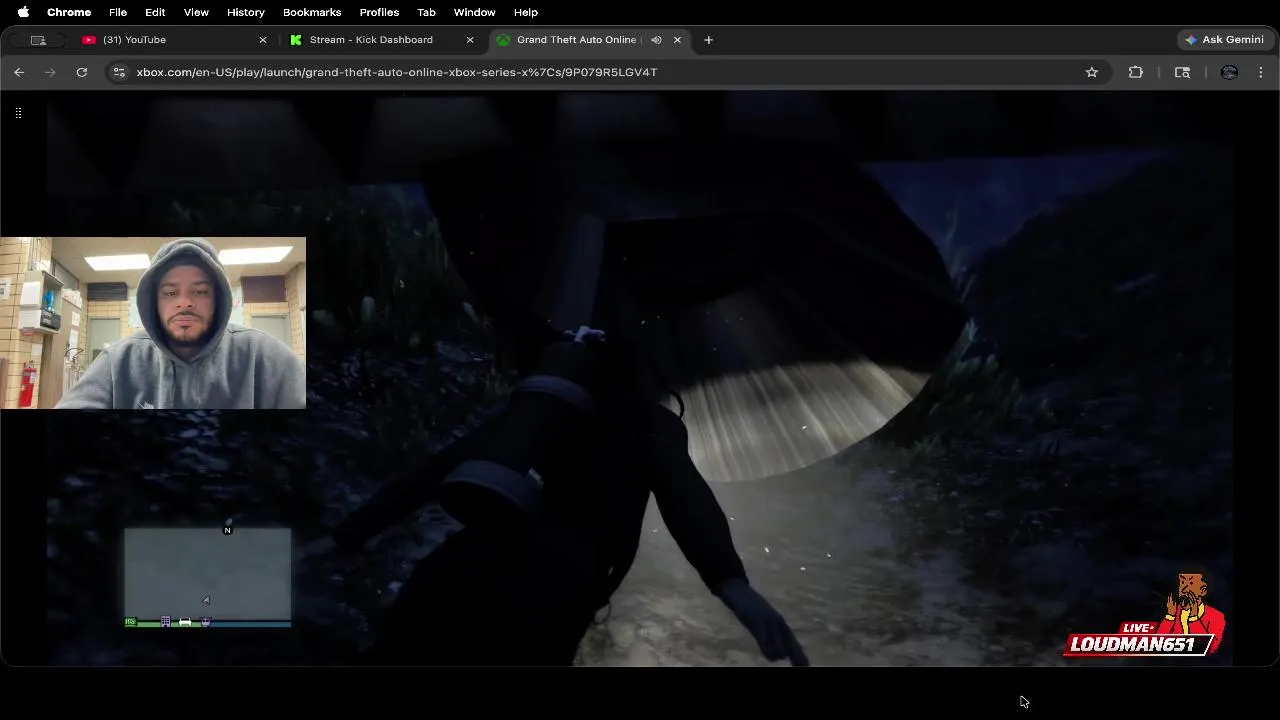Screen dimensions: 1280x720
Task: Focus the xbox.com address bar URL
Action: click(397, 72)
